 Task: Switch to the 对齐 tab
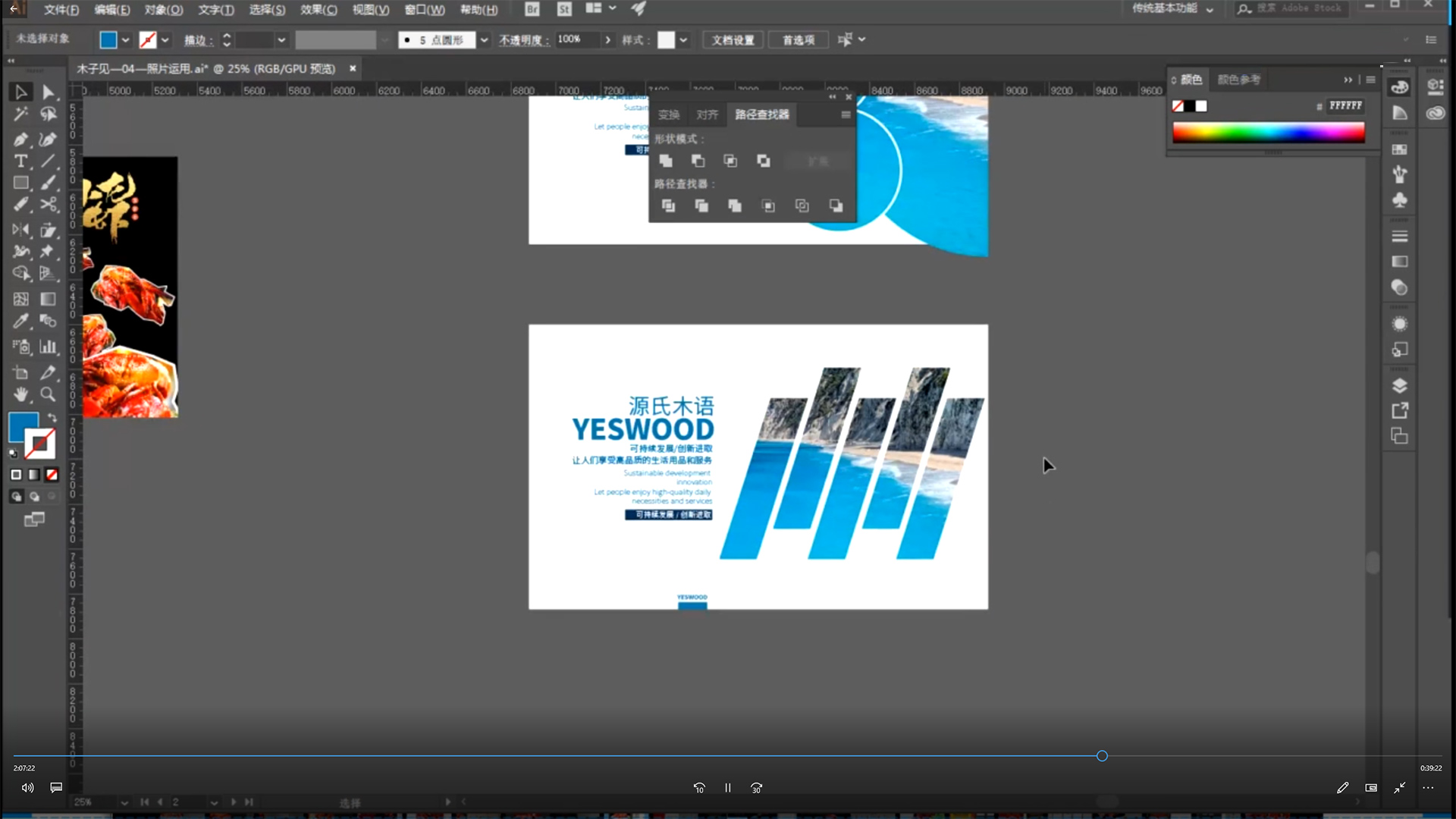(707, 115)
